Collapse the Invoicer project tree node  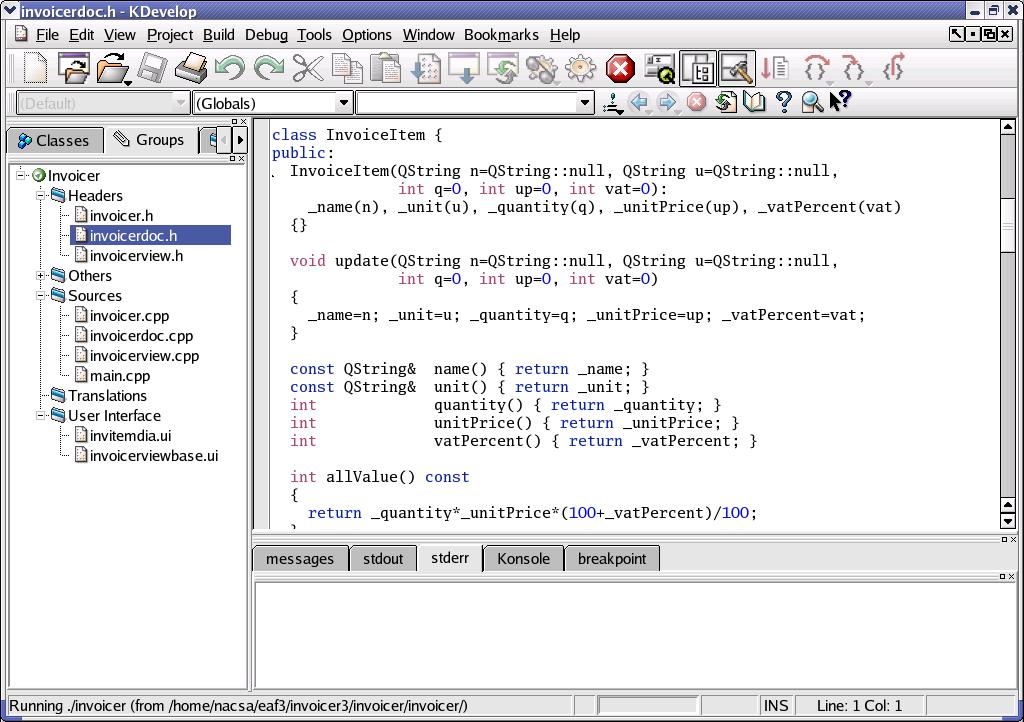tap(21, 175)
